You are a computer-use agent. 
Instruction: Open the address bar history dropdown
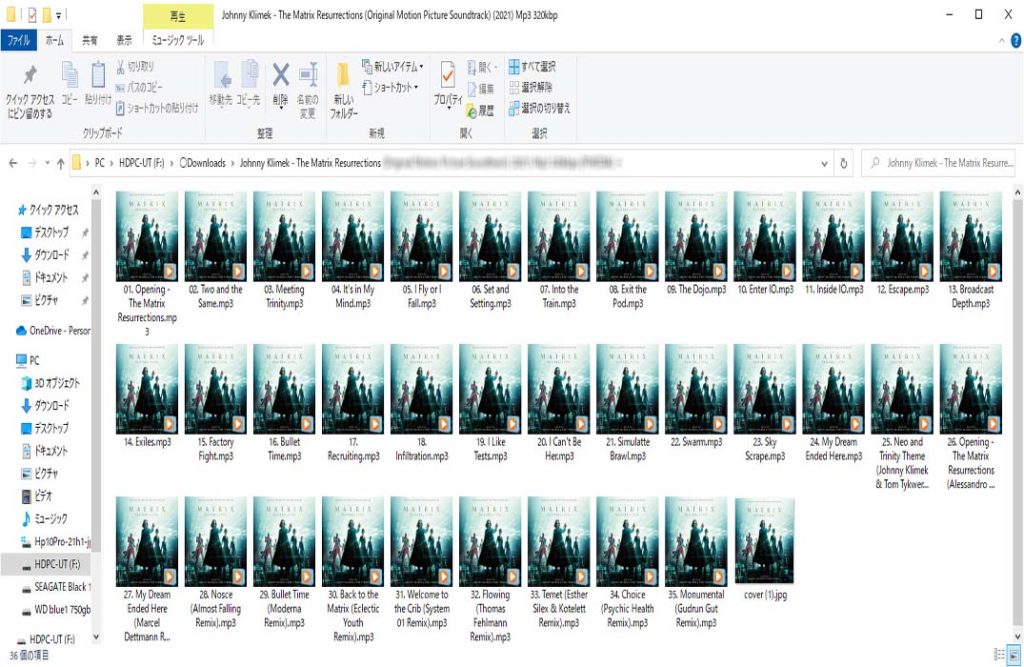point(824,163)
